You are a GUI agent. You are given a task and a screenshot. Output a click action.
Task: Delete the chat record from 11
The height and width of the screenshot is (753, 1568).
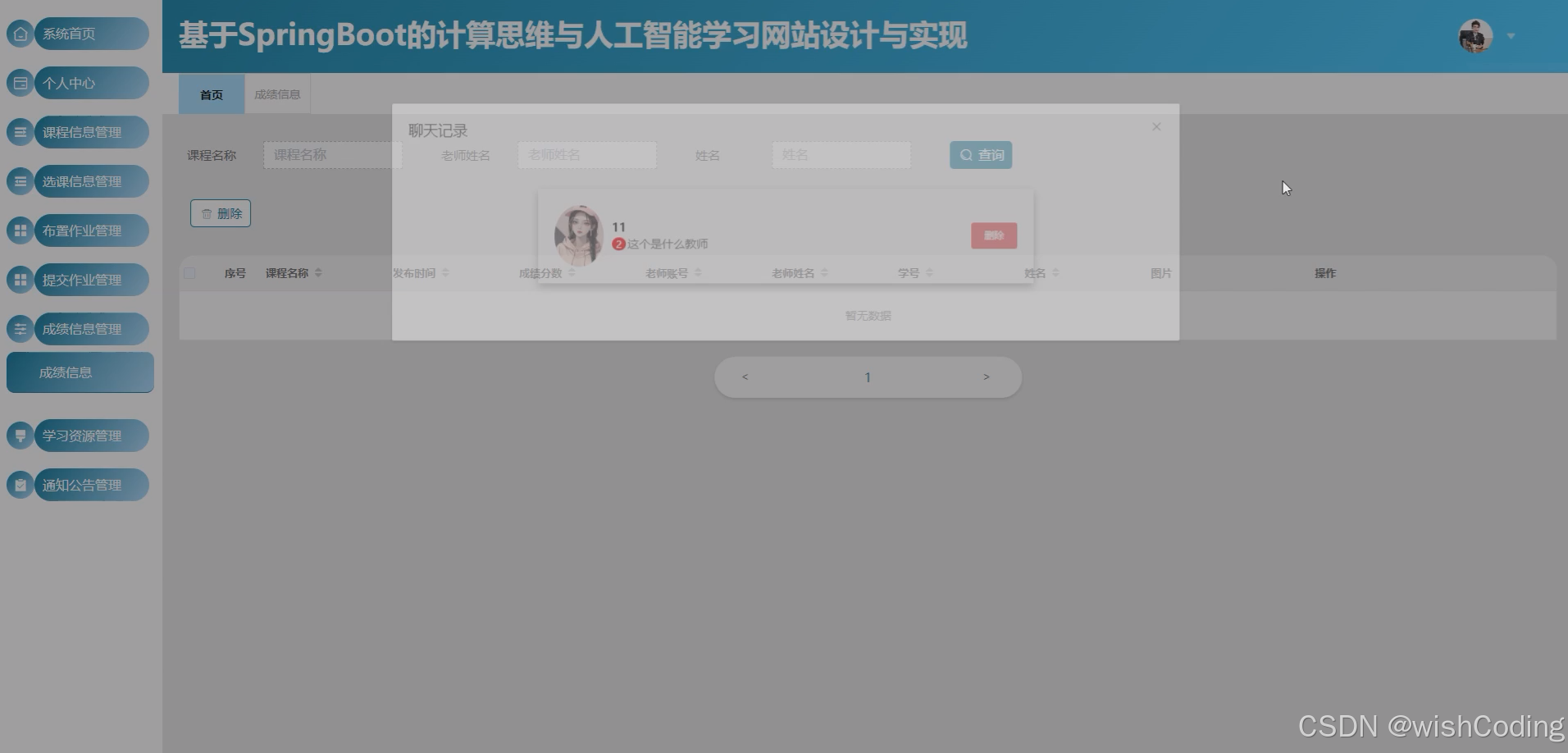pos(994,235)
